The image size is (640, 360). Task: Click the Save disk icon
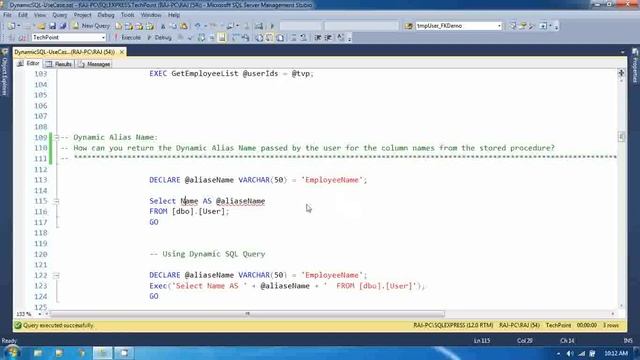click(52, 26)
